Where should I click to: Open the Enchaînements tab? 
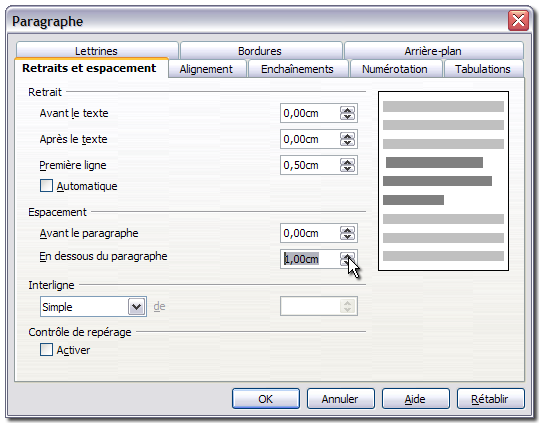click(297, 69)
